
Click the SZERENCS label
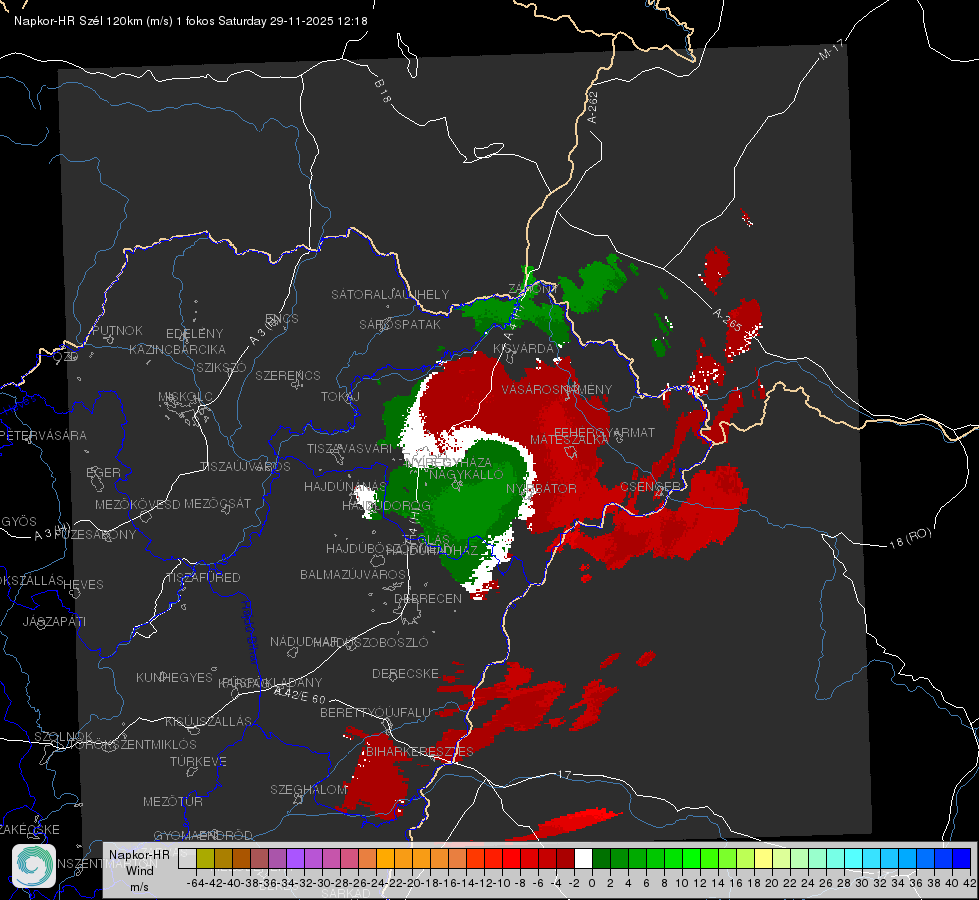(x=288, y=375)
